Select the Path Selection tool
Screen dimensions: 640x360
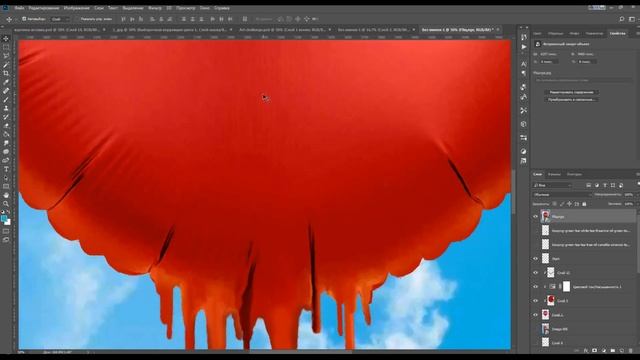6,178
